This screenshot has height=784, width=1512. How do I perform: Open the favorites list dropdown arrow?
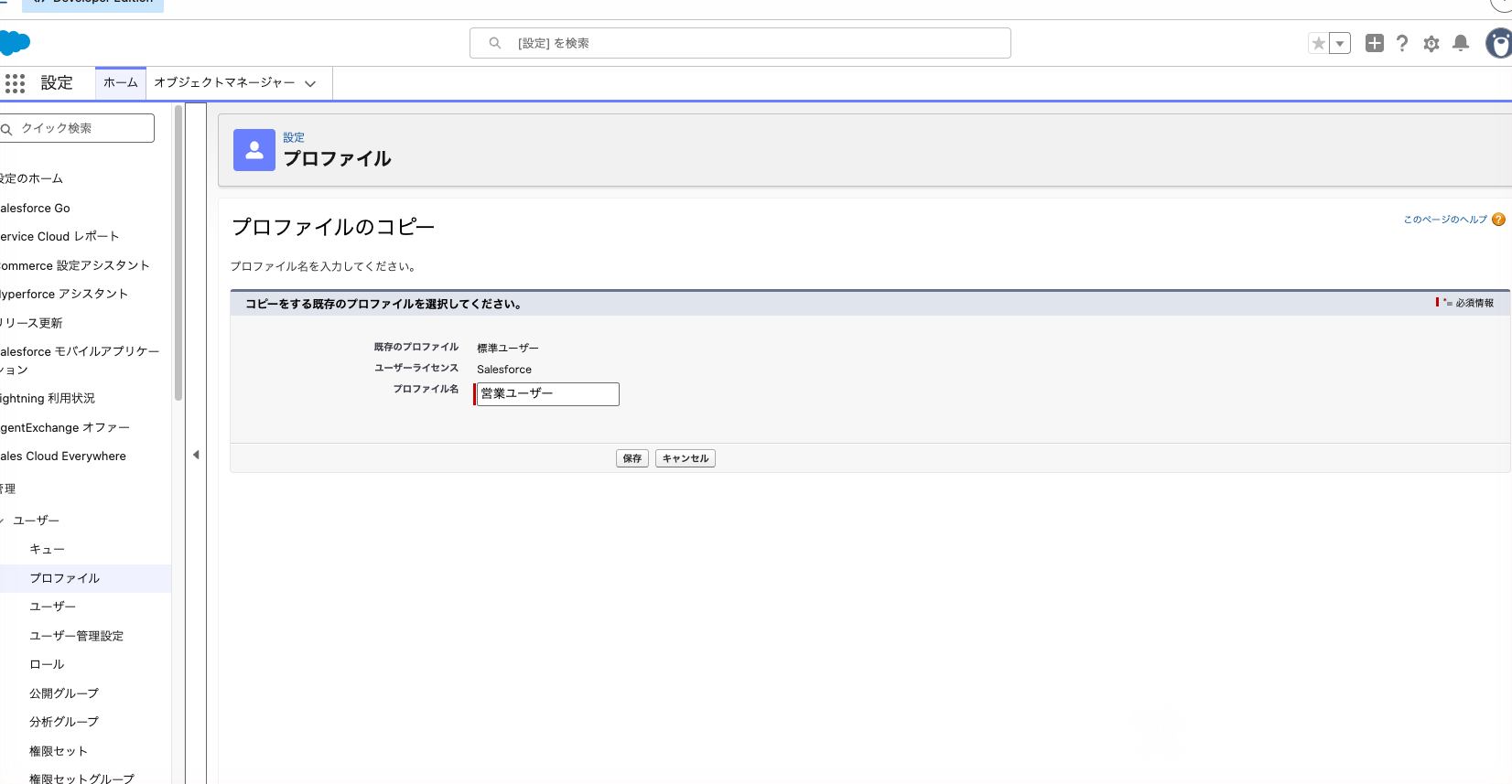[x=1340, y=43]
